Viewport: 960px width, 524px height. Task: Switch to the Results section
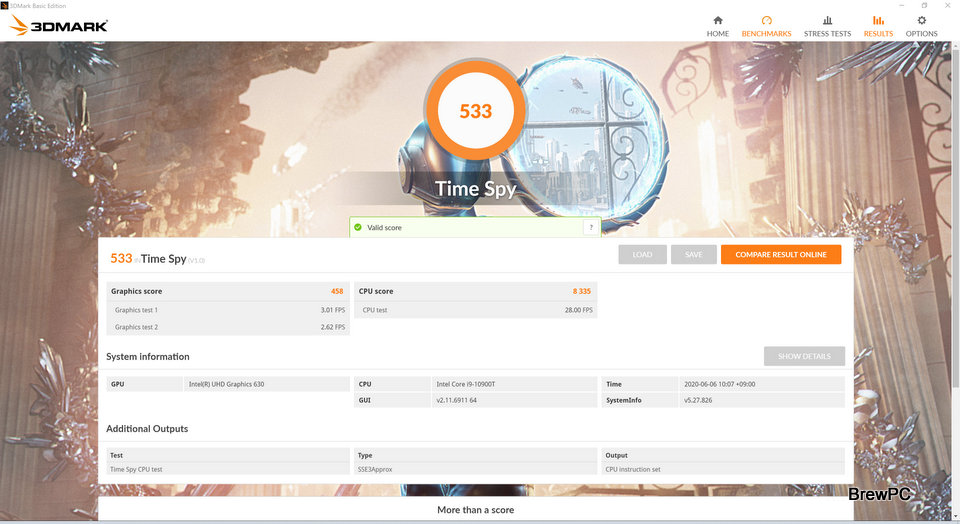pos(878,26)
